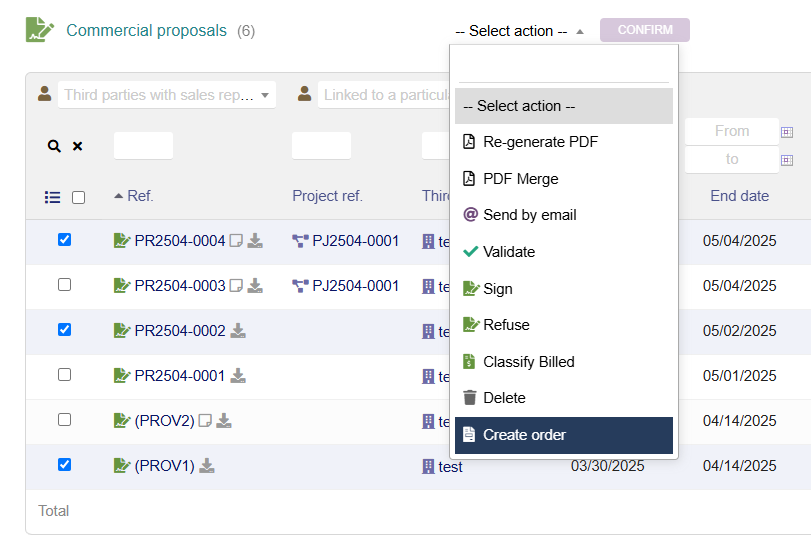Download the PR2504-0002 proposal PDF
Screen dimensions: 811x542
coord(238,330)
